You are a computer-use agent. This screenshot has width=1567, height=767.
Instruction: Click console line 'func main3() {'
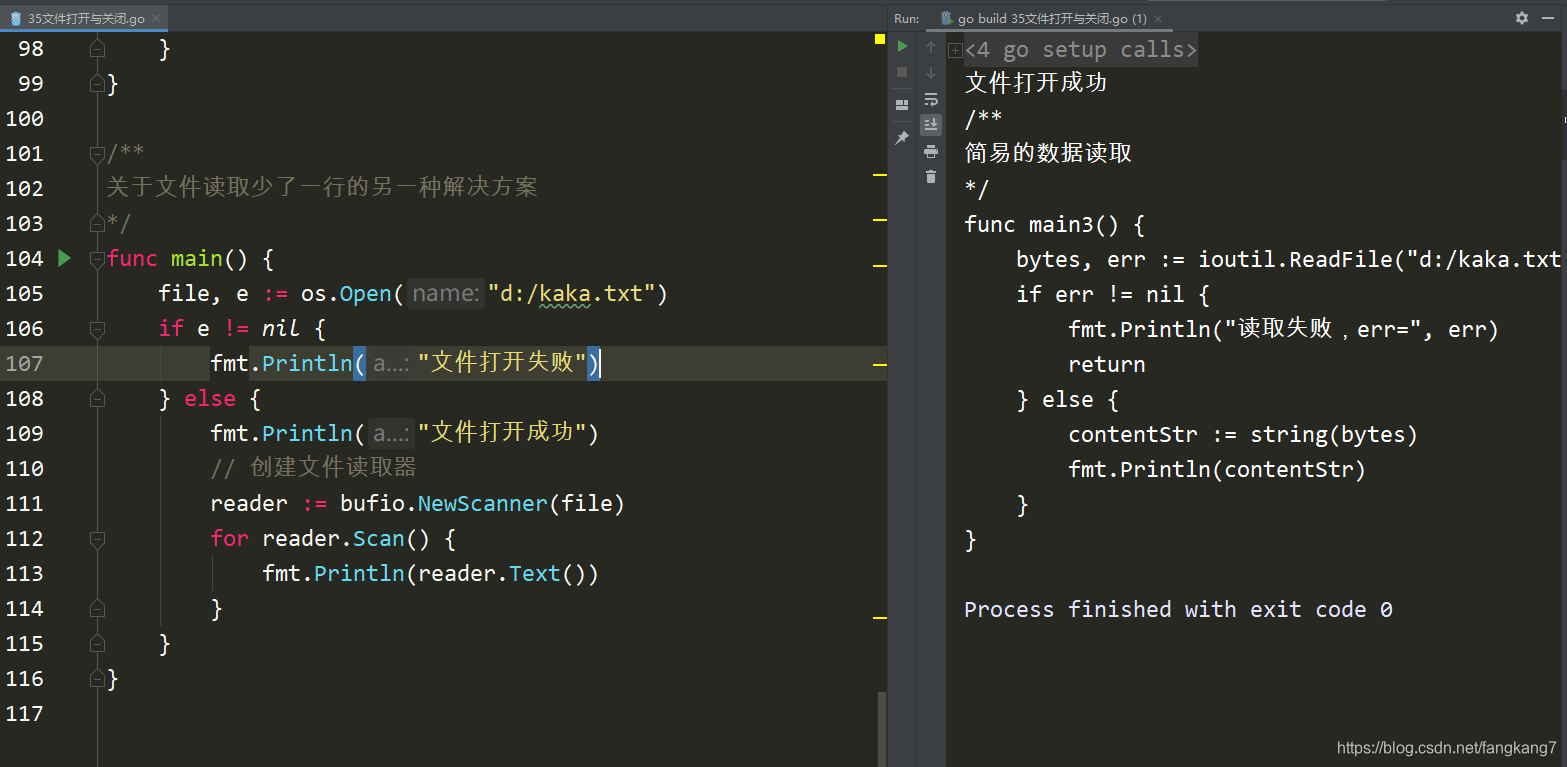[x=1054, y=224]
